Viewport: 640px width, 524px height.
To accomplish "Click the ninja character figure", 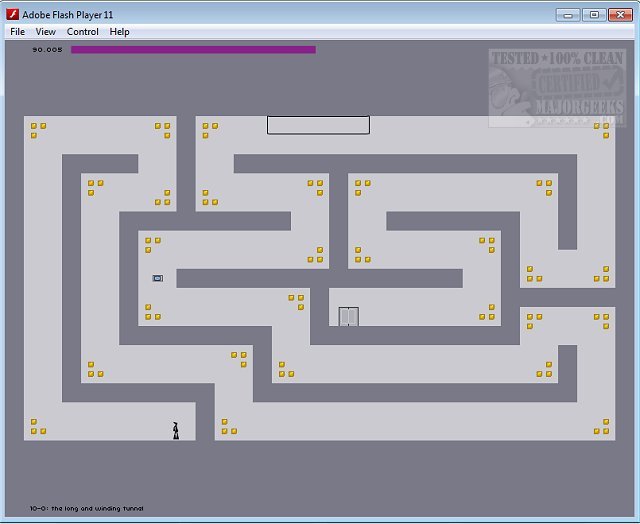I will coord(176,431).
